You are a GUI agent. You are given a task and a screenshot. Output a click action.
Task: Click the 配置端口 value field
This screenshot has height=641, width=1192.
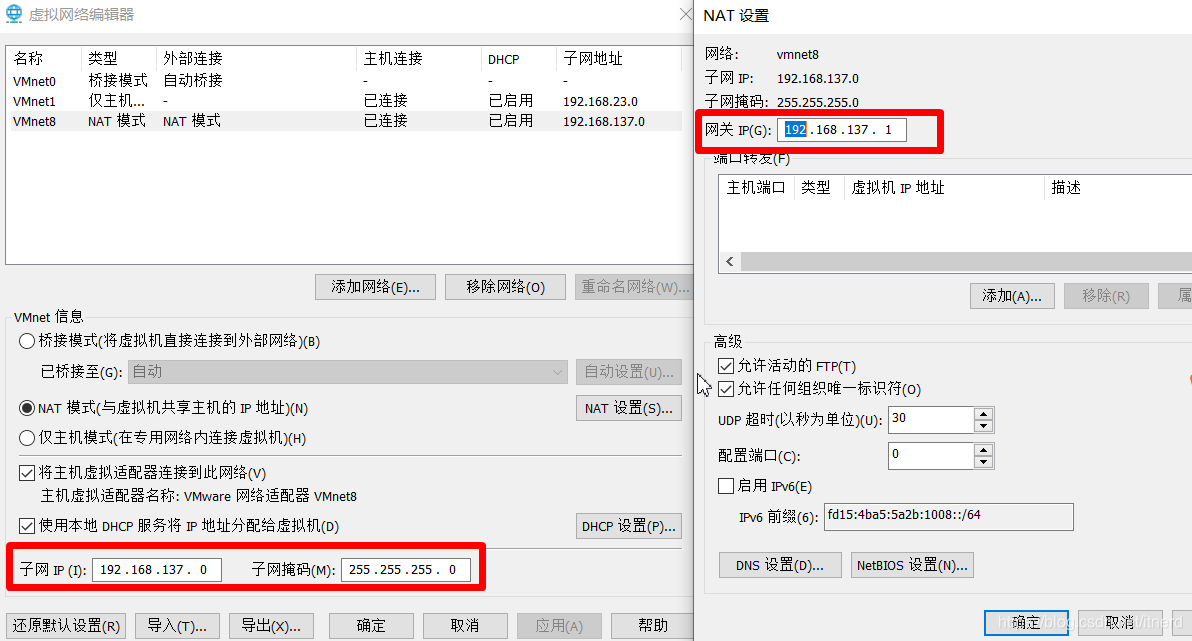point(931,455)
